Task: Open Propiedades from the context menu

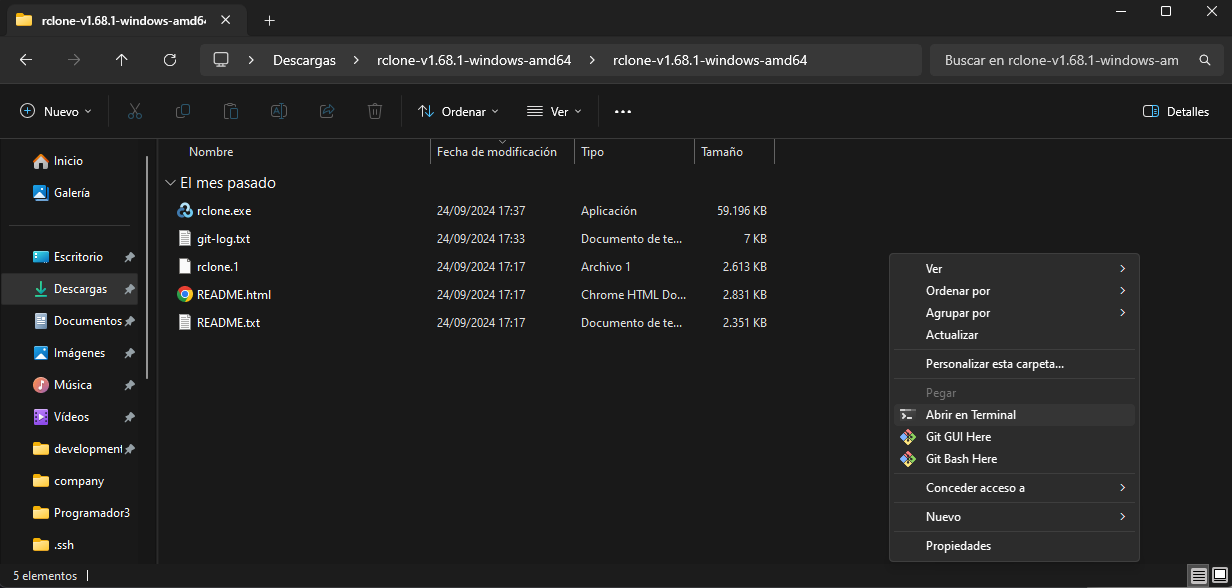Action: [1014, 546]
